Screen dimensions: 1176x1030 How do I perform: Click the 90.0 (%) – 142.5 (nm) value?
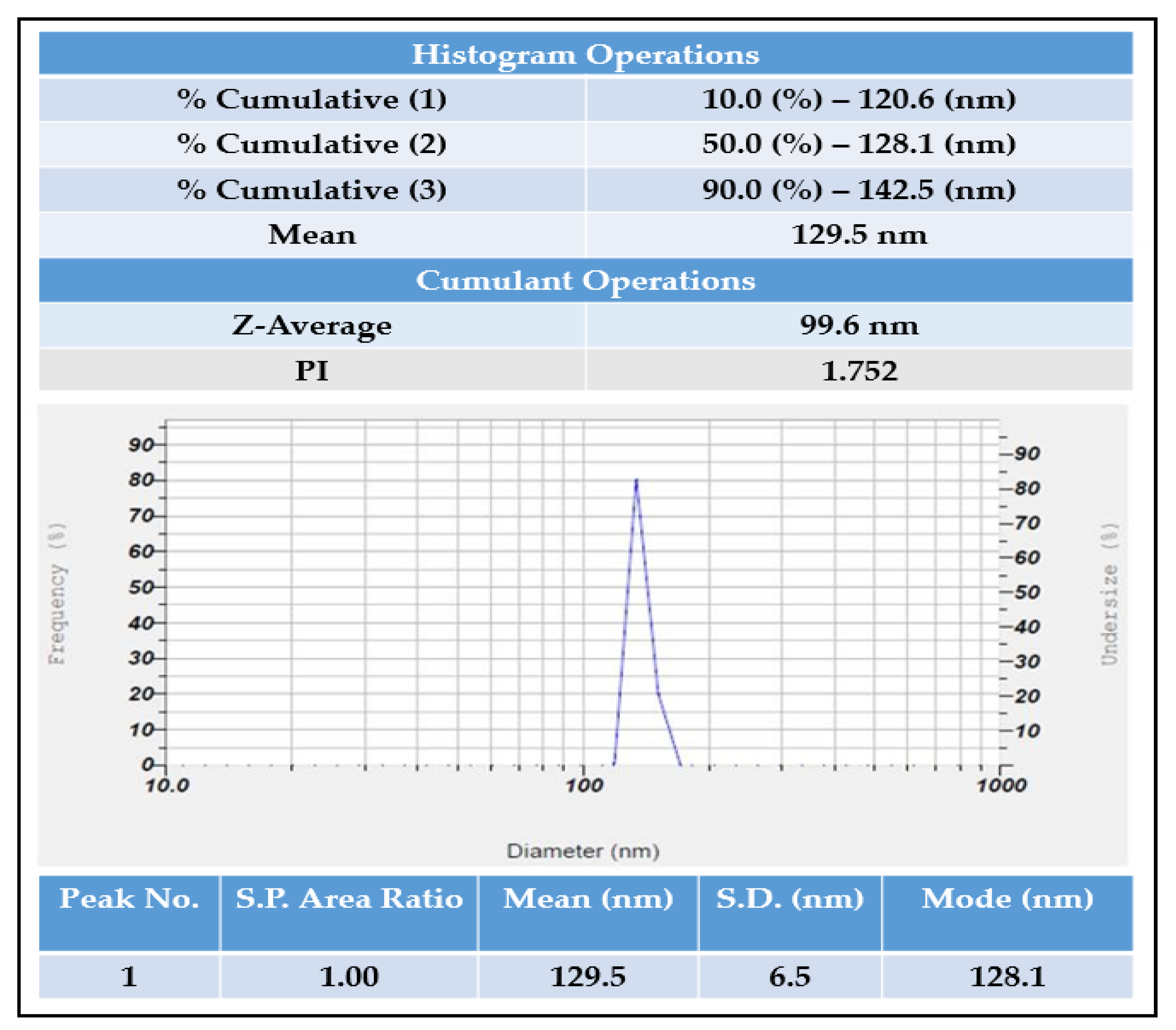[x=859, y=190]
